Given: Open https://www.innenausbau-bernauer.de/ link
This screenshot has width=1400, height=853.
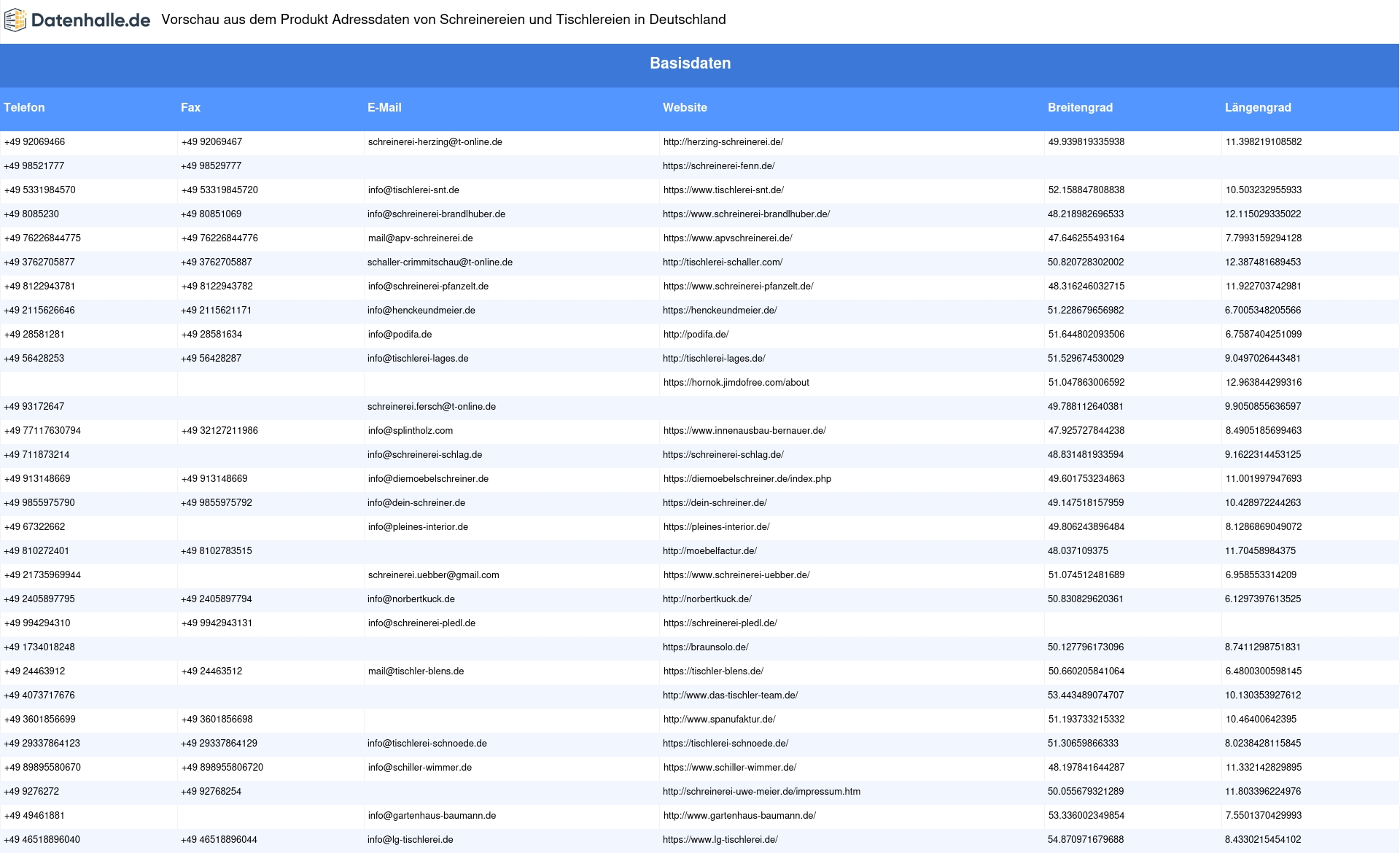Looking at the screenshot, I should [744, 431].
